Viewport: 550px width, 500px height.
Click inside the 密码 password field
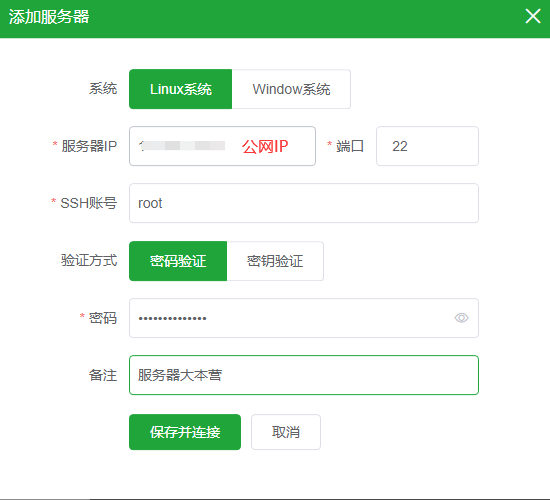pyautogui.click(x=304, y=318)
